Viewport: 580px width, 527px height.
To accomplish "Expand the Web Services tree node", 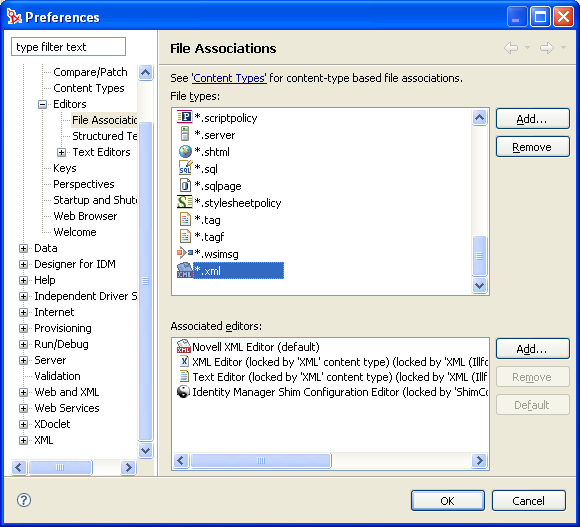I will [23, 408].
